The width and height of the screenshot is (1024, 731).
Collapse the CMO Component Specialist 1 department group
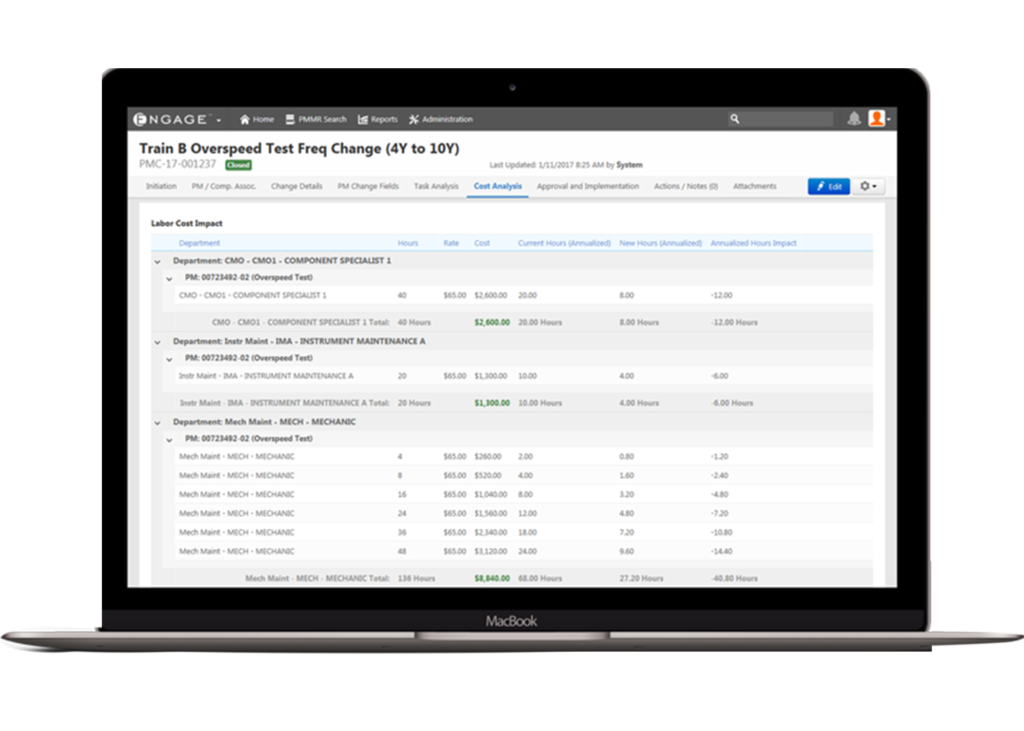point(156,261)
